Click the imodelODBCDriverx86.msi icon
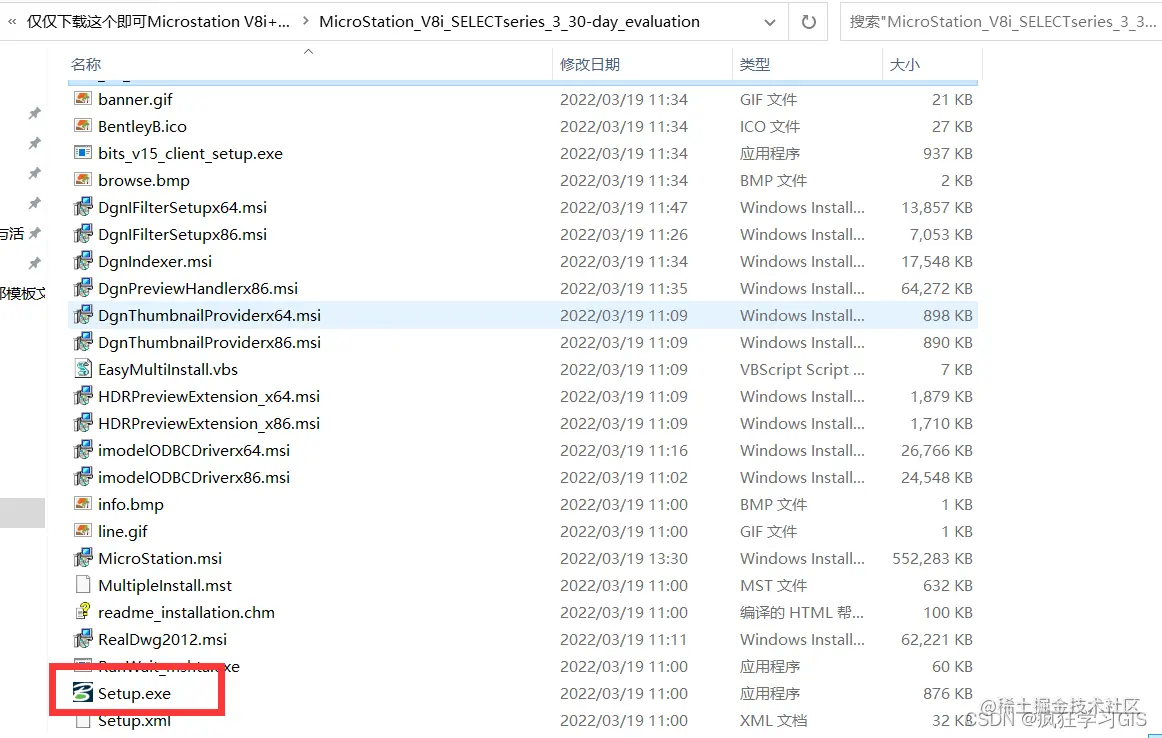Viewport: 1162px width, 738px height. point(83,477)
